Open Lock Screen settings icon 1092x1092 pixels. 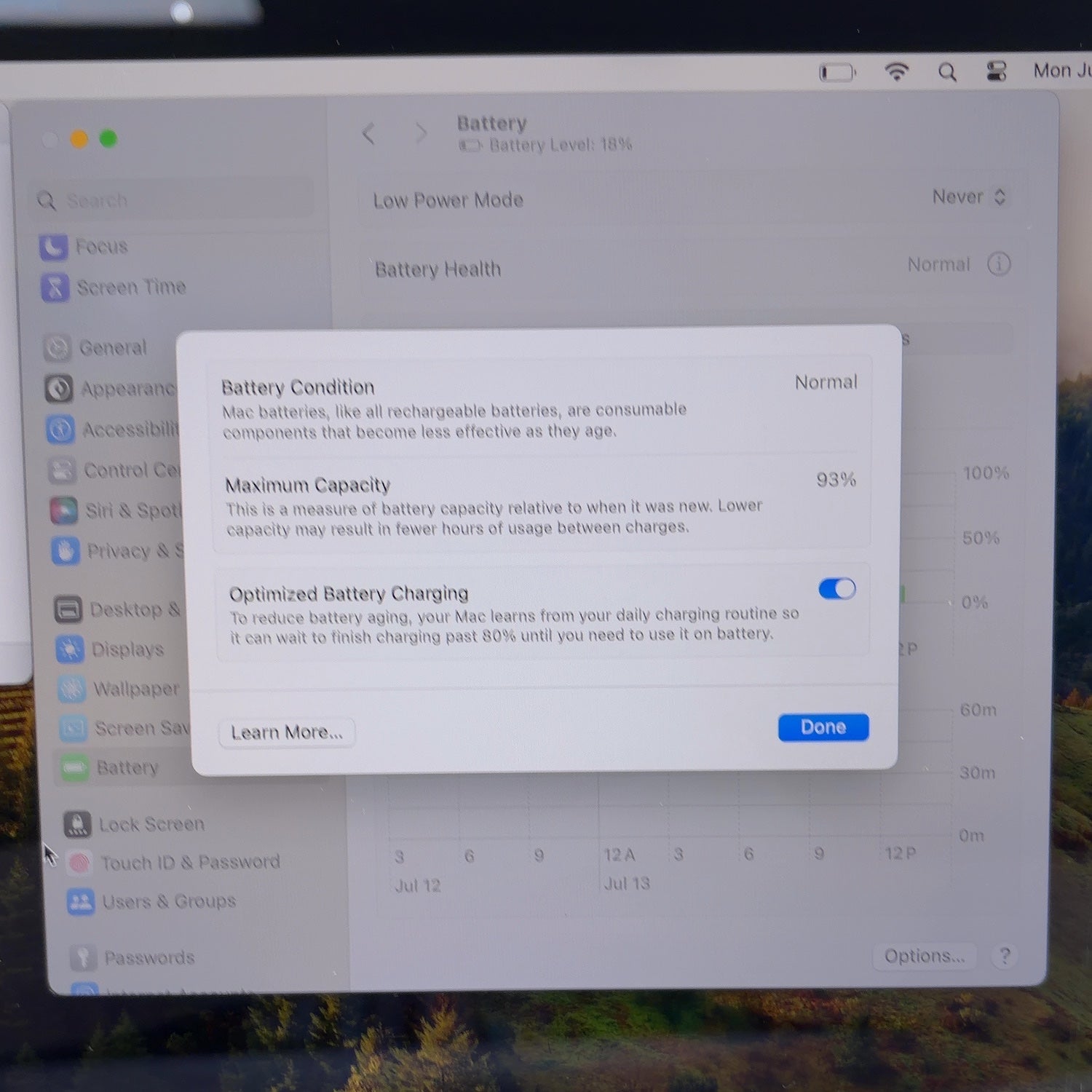point(77,824)
